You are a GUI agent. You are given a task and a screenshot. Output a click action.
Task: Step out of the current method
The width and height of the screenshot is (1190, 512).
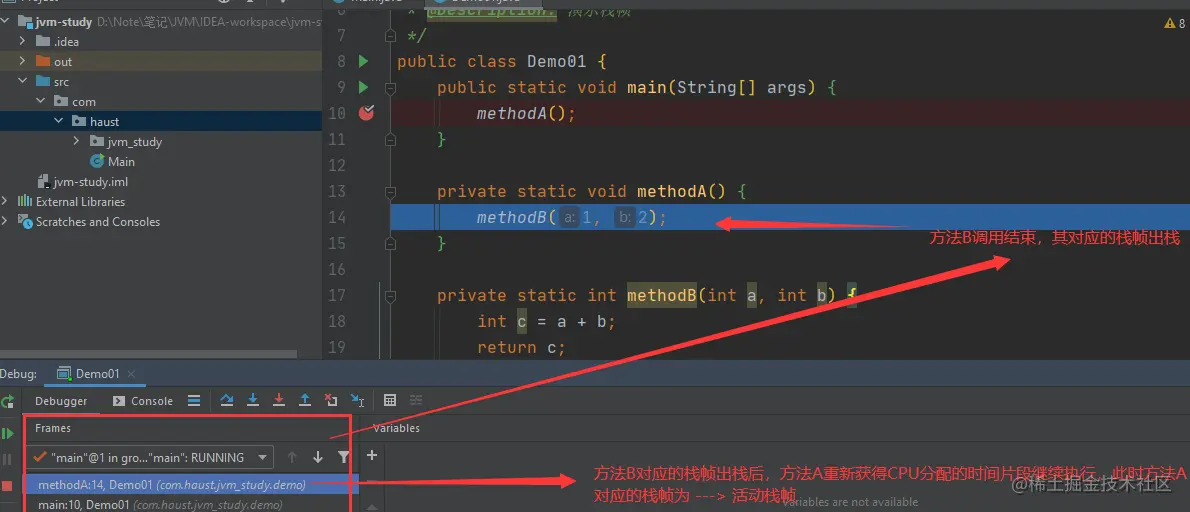point(305,400)
